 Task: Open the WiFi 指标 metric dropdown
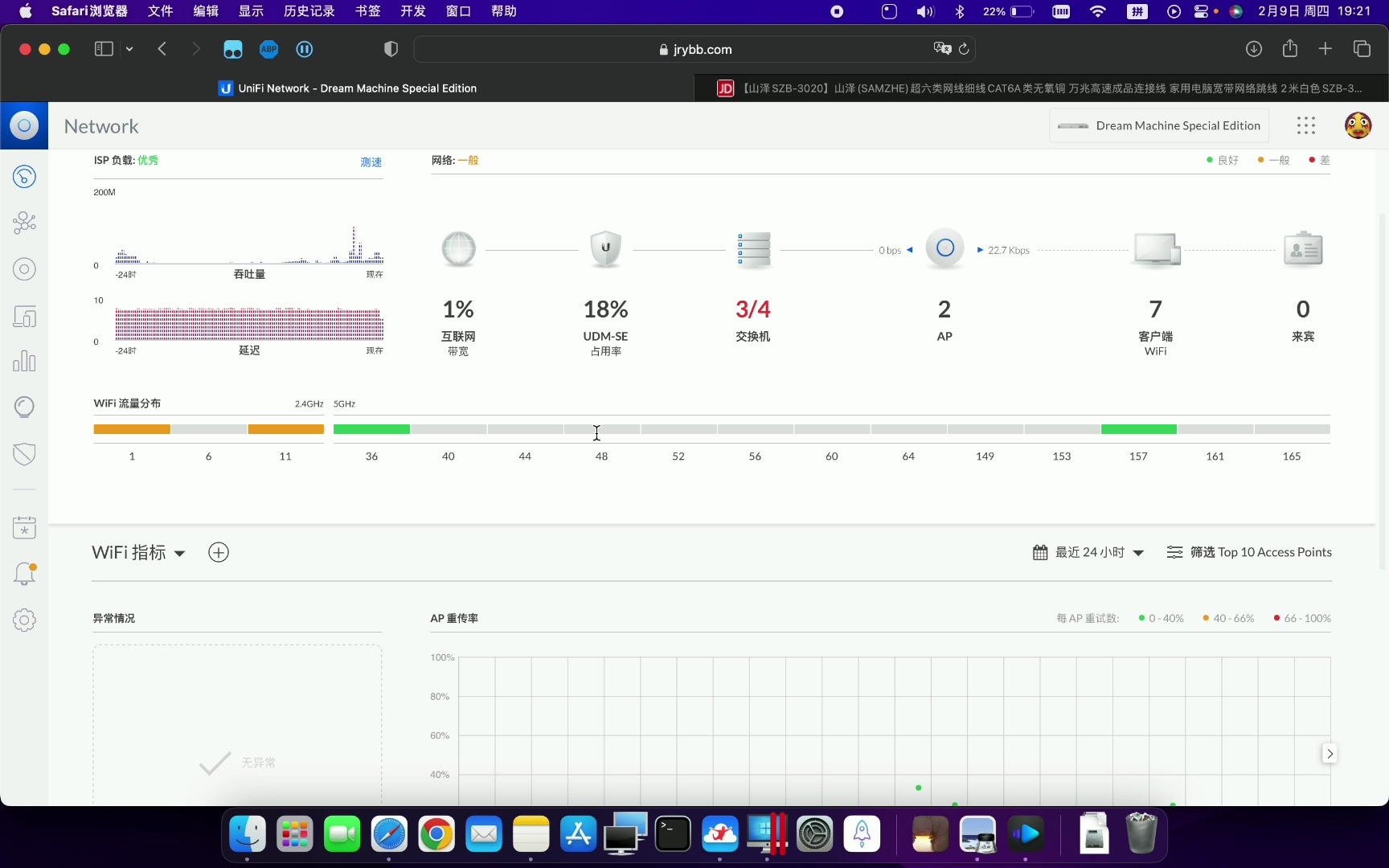coord(138,552)
